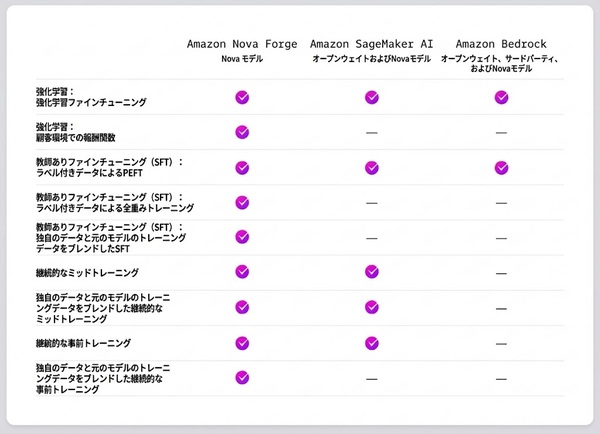The height and width of the screenshot is (434, 600).
Task: Click Nova Forge checkmark for 顧客環境での報酬関数 row
Action: (241, 132)
